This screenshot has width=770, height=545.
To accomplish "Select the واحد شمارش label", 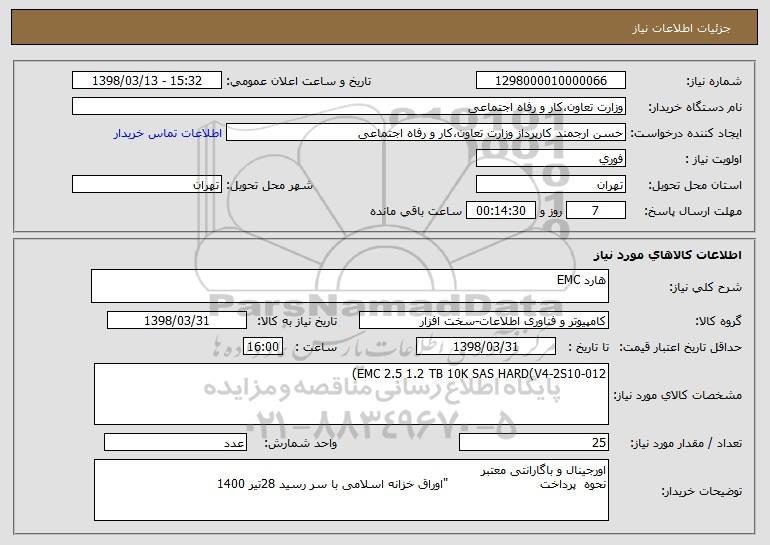I will (301, 443).
